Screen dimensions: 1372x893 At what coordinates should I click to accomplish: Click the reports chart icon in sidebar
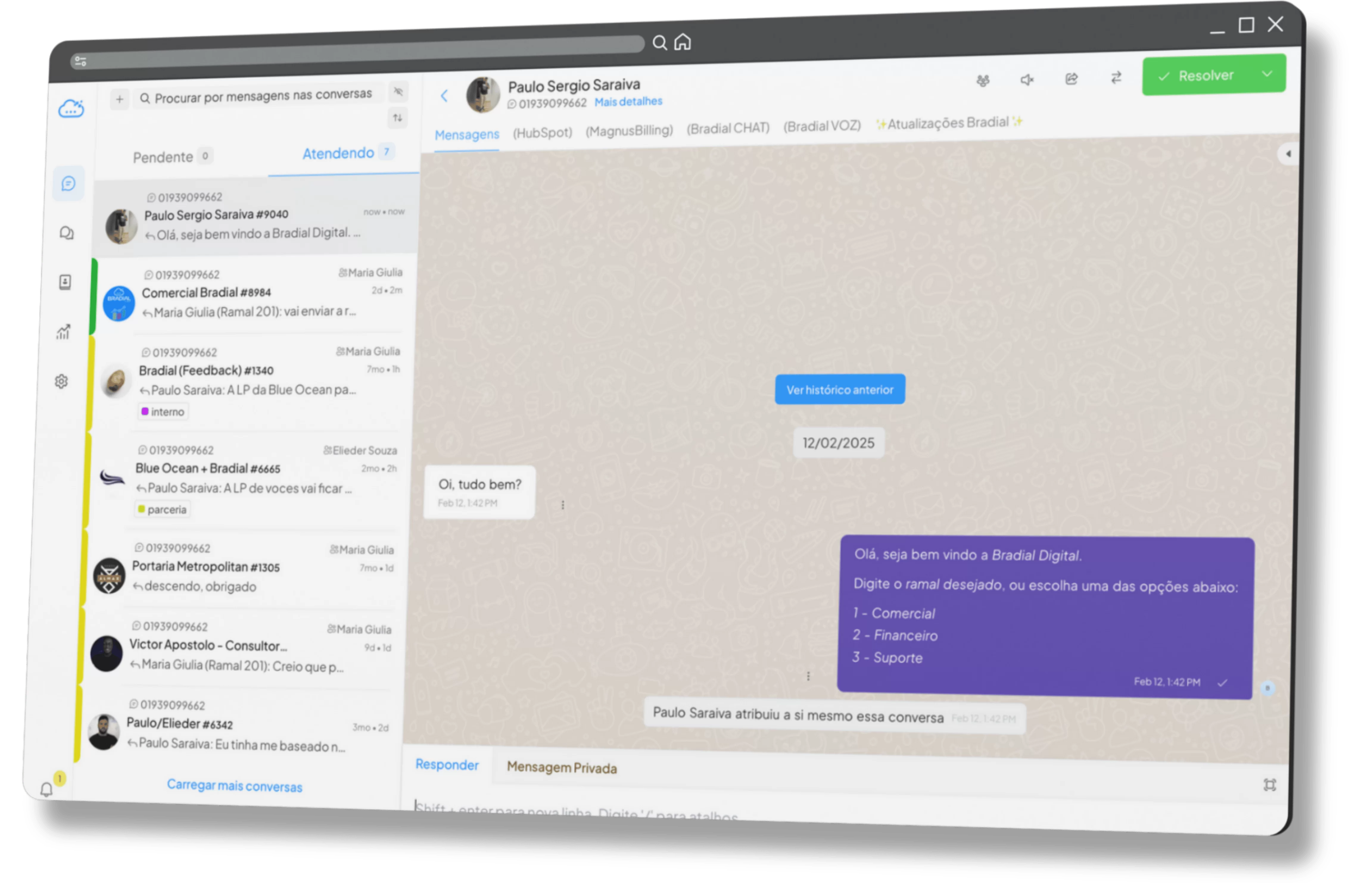click(63, 332)
